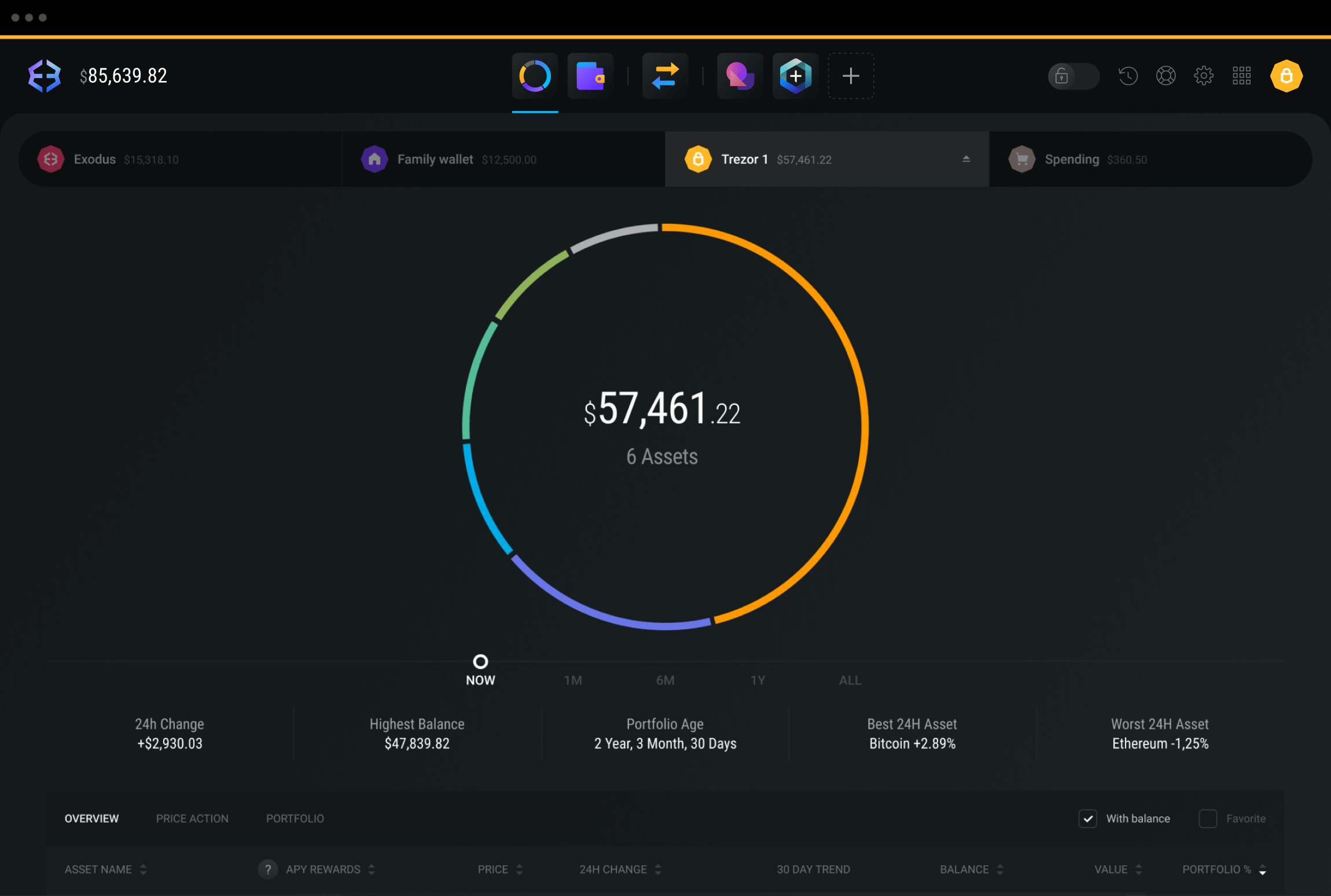This screenshot has height=896, width=1331.
Task: Toggle the Trezor 1 wallet expander
Action: click(x=966, y=159)
